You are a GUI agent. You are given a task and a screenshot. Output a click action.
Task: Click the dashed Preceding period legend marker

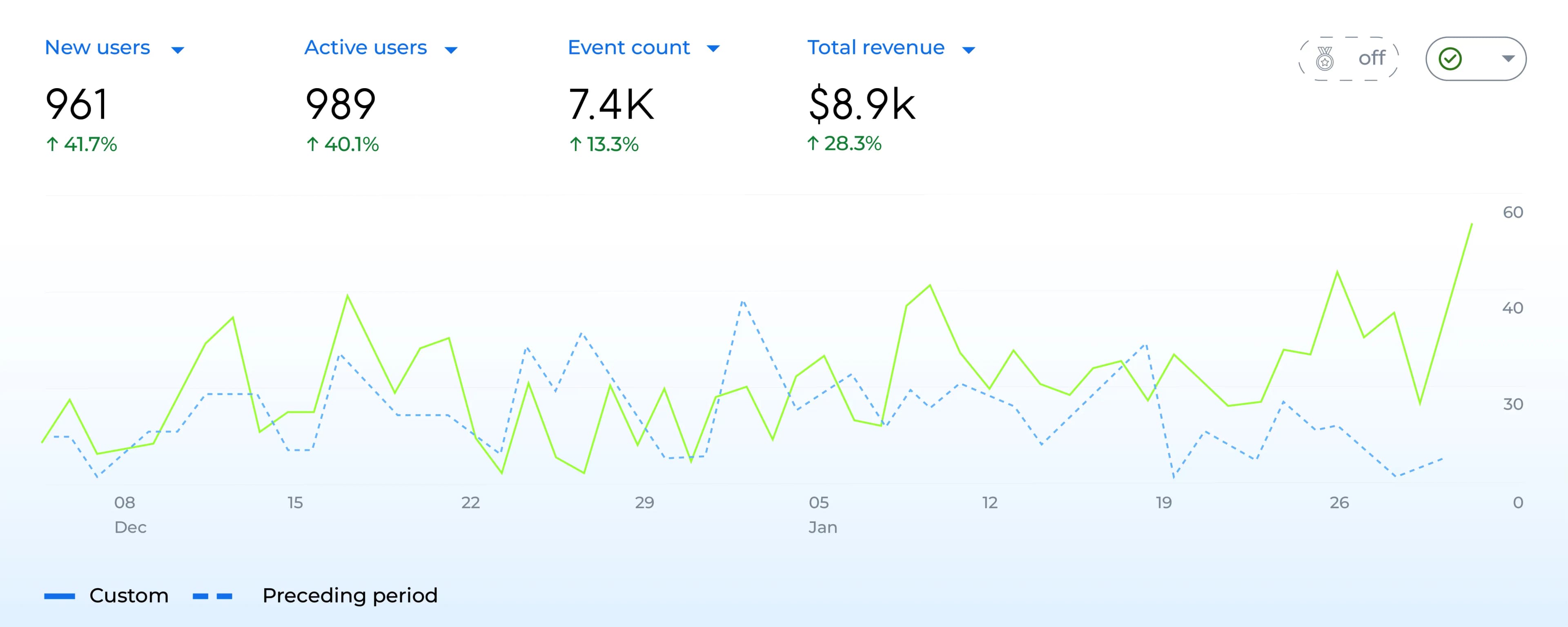212,596
